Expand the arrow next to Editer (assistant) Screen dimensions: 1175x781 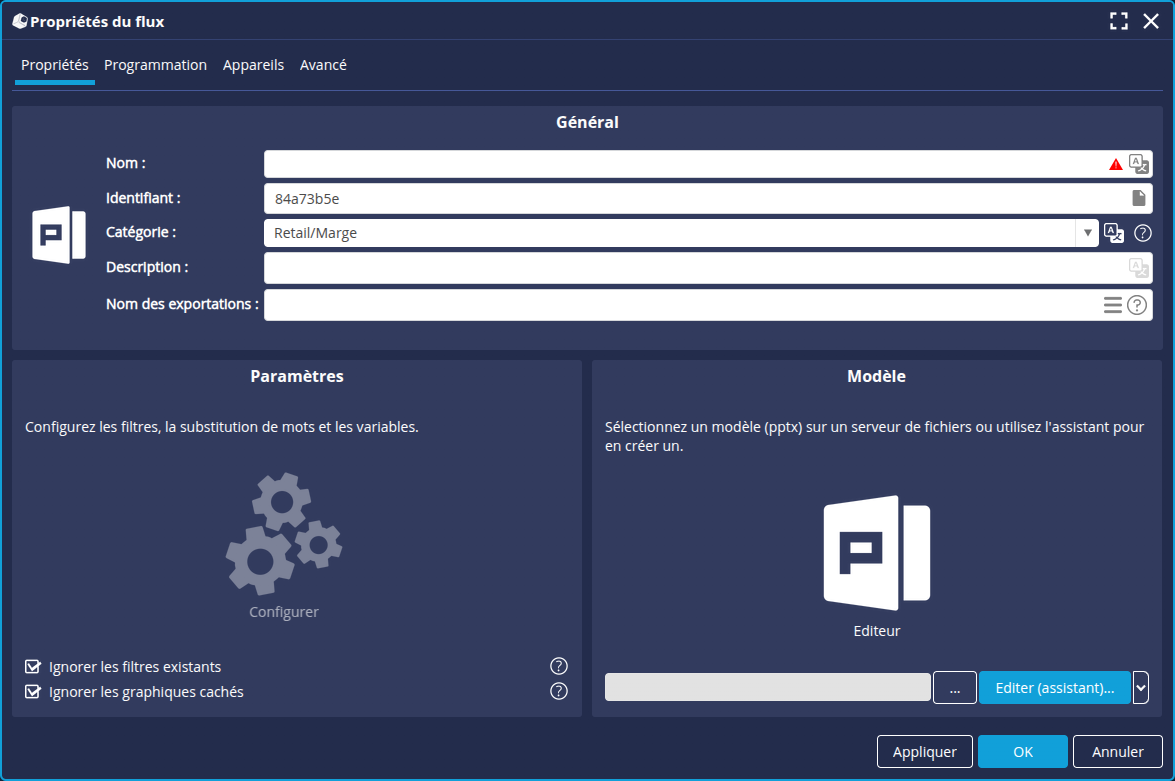[x=1141, y=688]
